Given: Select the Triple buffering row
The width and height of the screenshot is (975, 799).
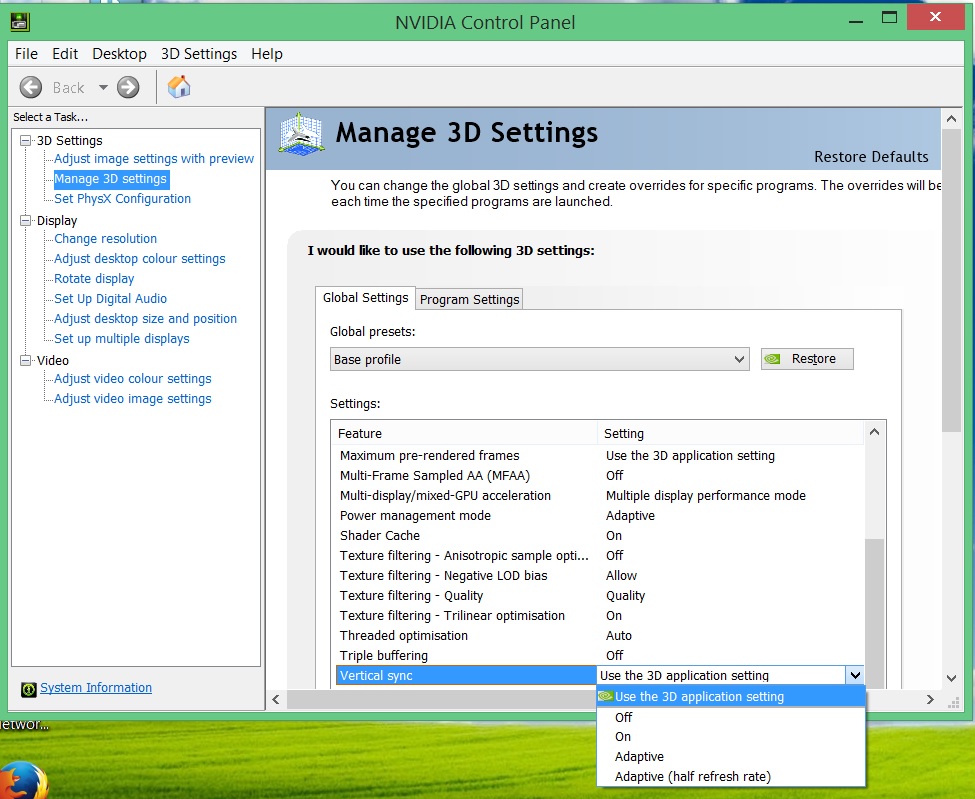Looking at the screenshot, I should pyautogui.click(x=599, y=655).
